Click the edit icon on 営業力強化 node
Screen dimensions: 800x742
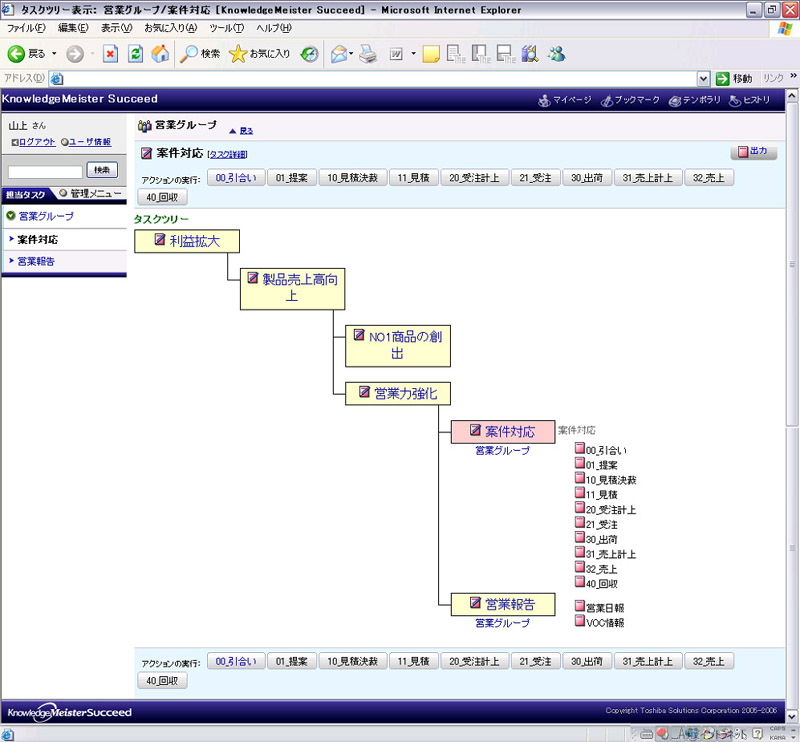pos(364,392)
